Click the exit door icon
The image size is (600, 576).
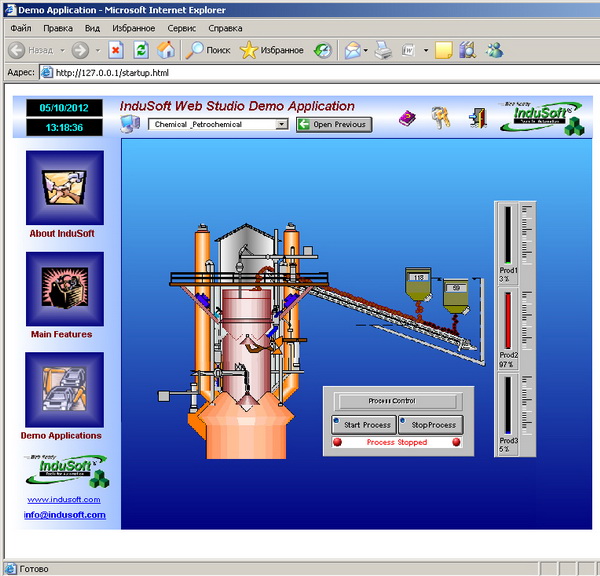coord(478,117)
